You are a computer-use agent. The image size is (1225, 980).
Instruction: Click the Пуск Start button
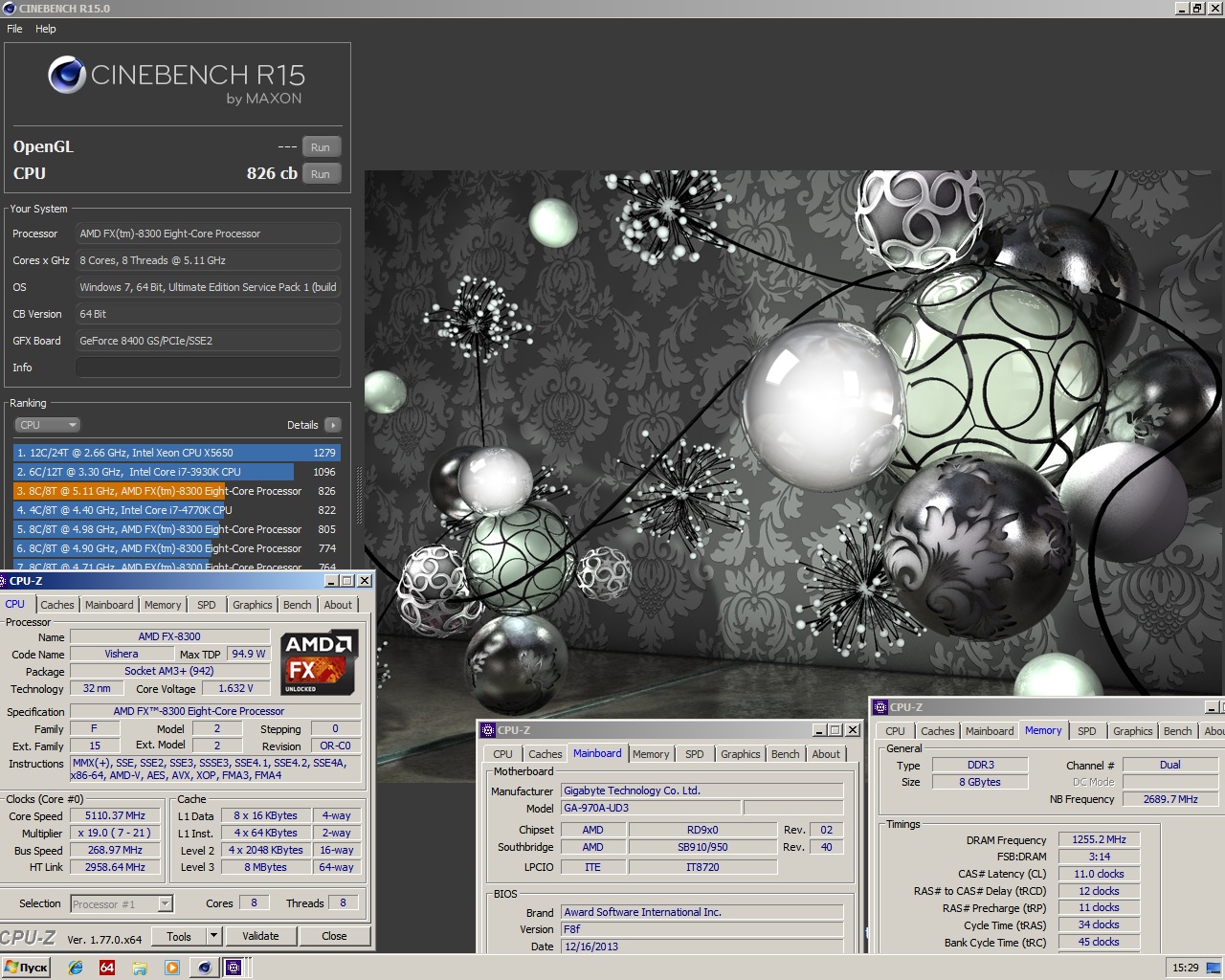(26, 968)
